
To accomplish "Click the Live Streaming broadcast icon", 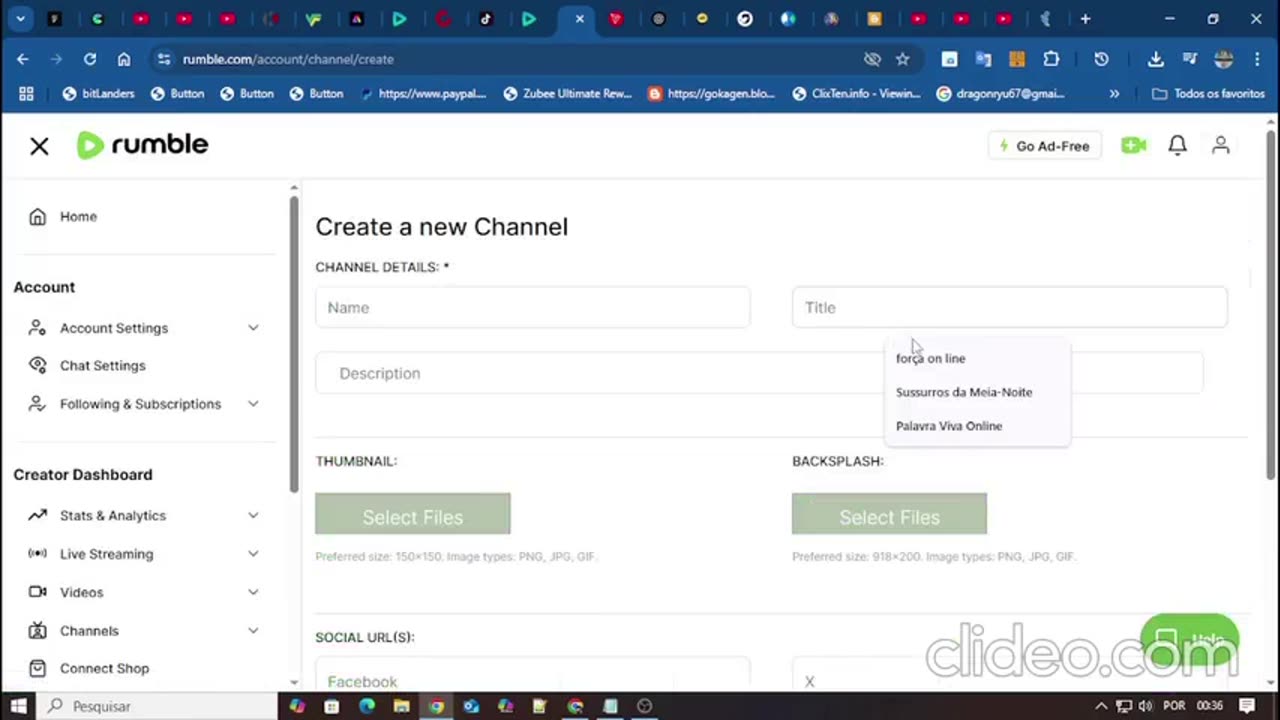I will click(37, 554).
